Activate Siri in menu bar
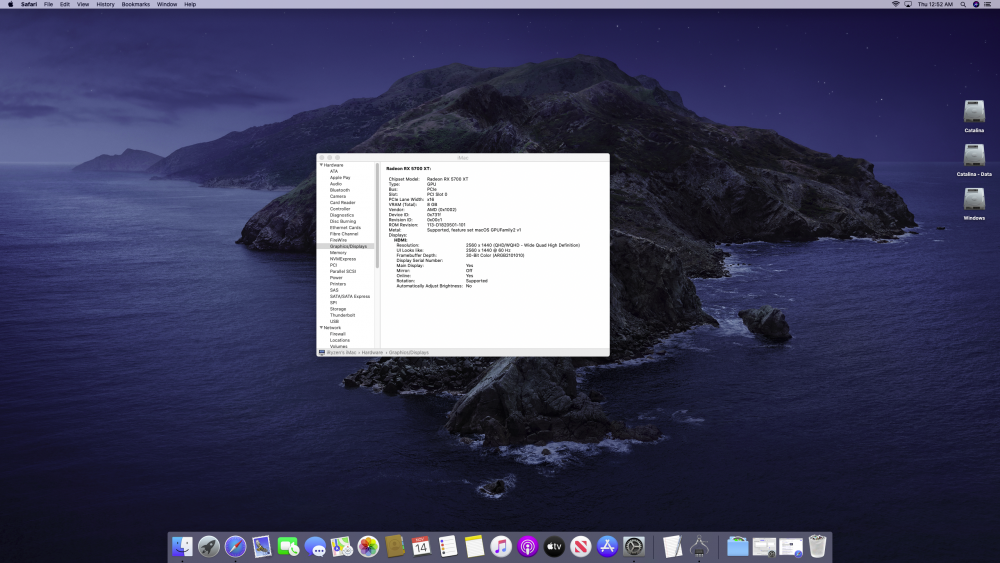The height and width of the screenshot is (563, 1000). 976,4
